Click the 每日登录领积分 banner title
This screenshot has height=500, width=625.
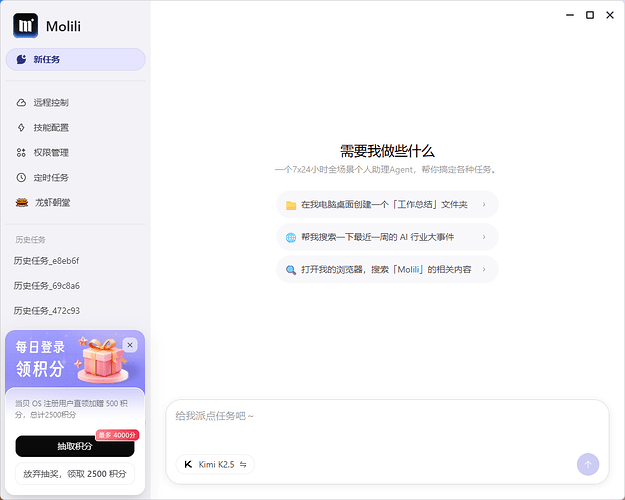click(40, 358)
